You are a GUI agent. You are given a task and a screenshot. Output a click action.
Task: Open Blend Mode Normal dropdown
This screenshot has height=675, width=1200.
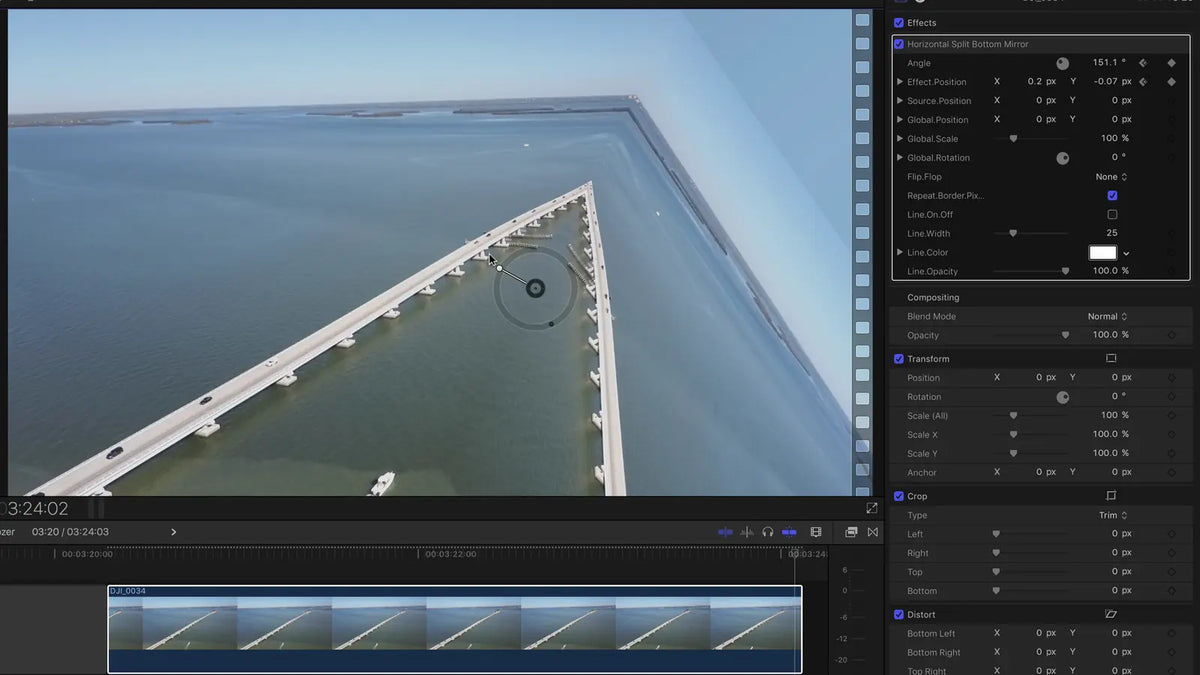(x=1107, y=316)
